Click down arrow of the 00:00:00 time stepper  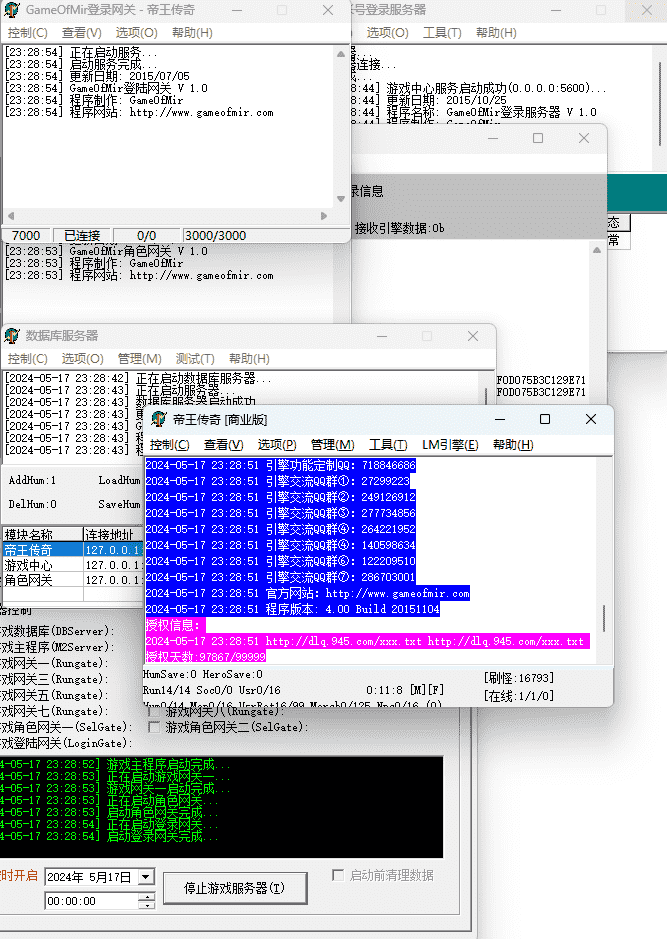click(x=147, y=905)
